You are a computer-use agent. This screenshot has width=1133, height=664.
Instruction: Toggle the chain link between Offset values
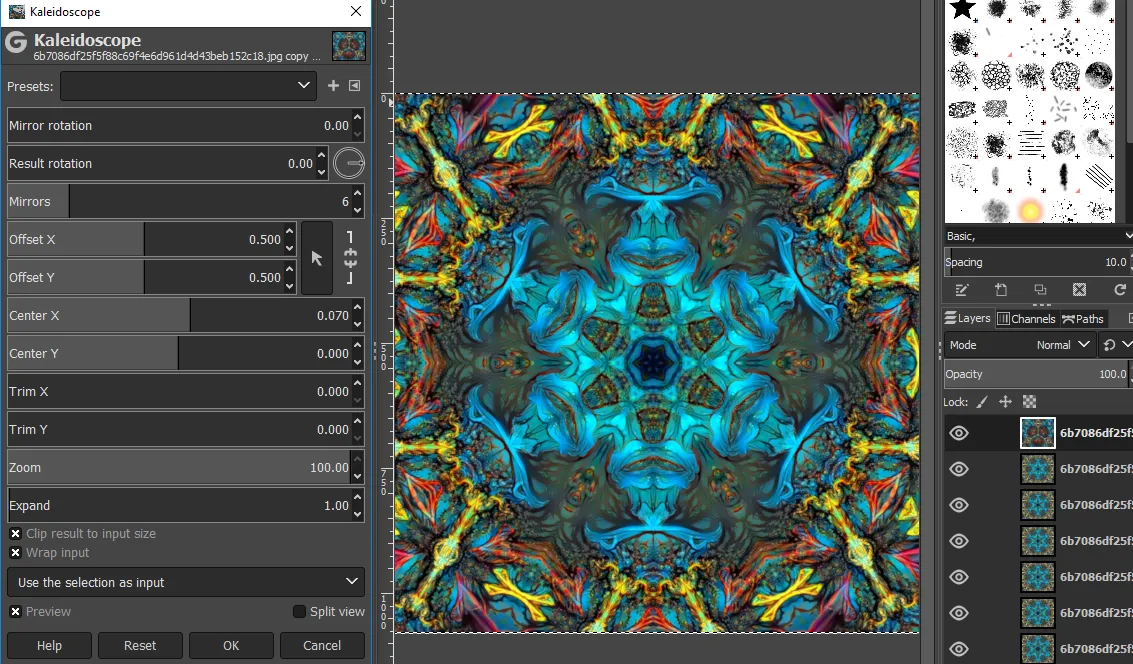[350, 258]
